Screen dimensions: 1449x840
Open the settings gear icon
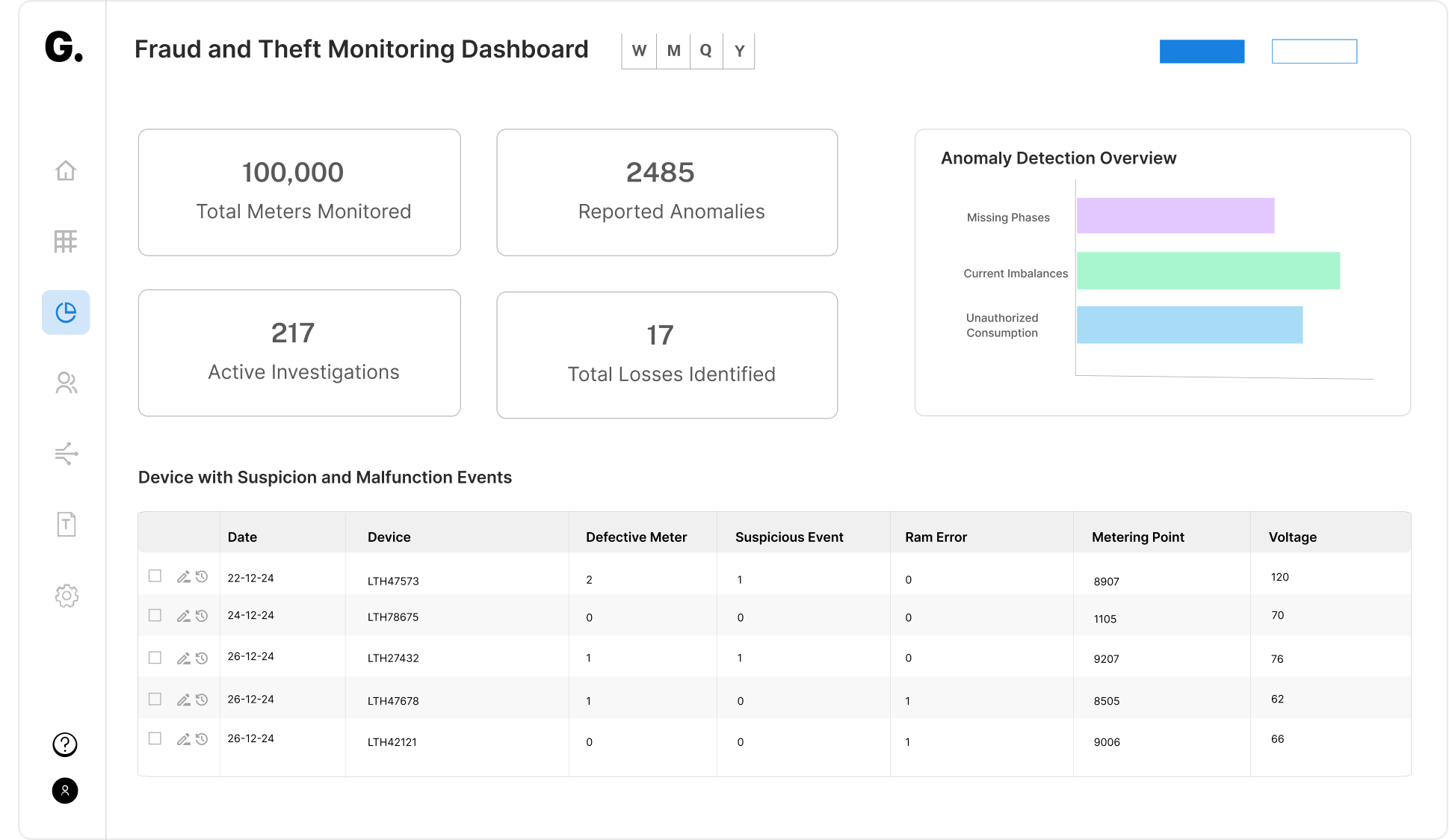point(67,596)
